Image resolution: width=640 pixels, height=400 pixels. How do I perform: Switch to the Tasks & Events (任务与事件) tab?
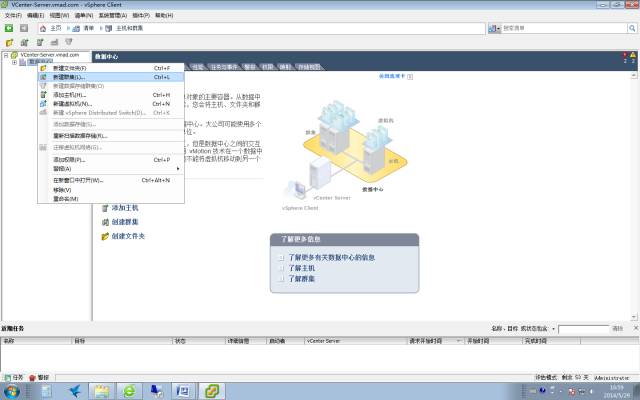[224, 67]
